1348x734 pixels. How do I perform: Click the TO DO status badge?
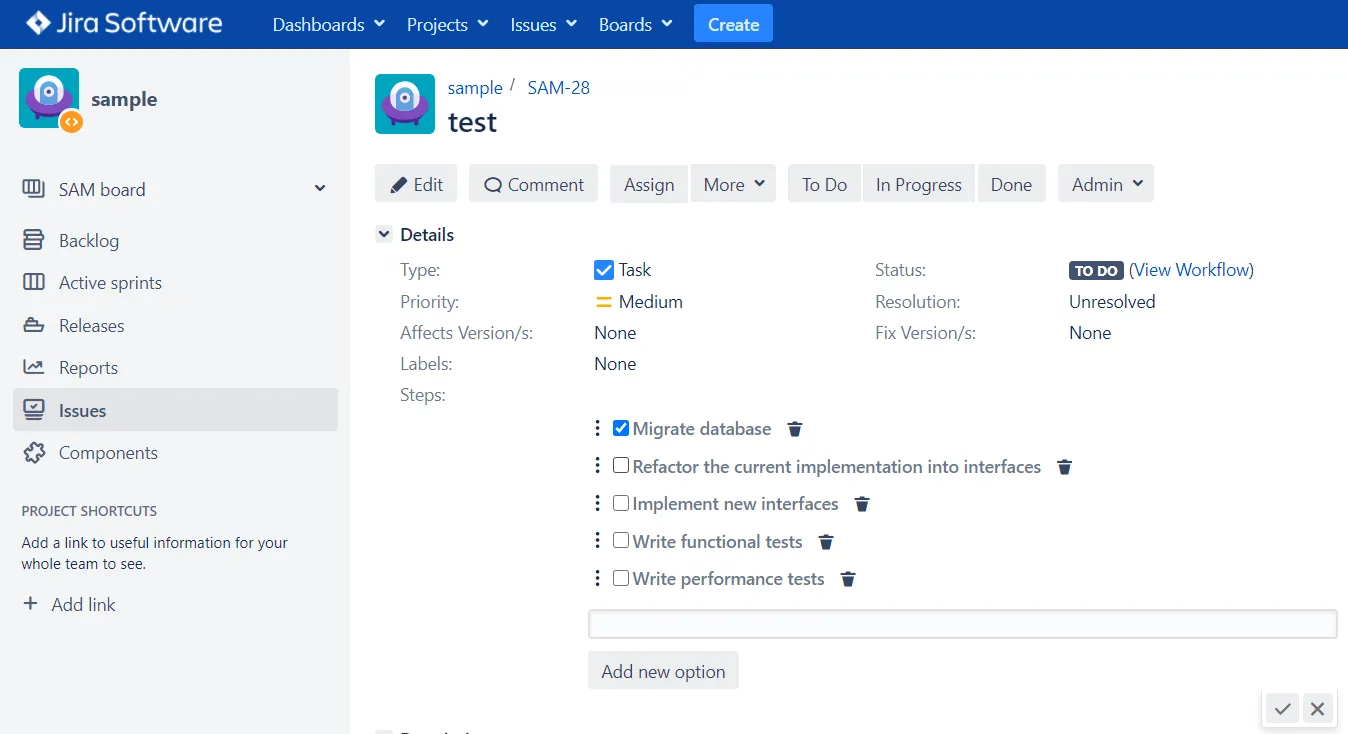(x=1096, y=270)
